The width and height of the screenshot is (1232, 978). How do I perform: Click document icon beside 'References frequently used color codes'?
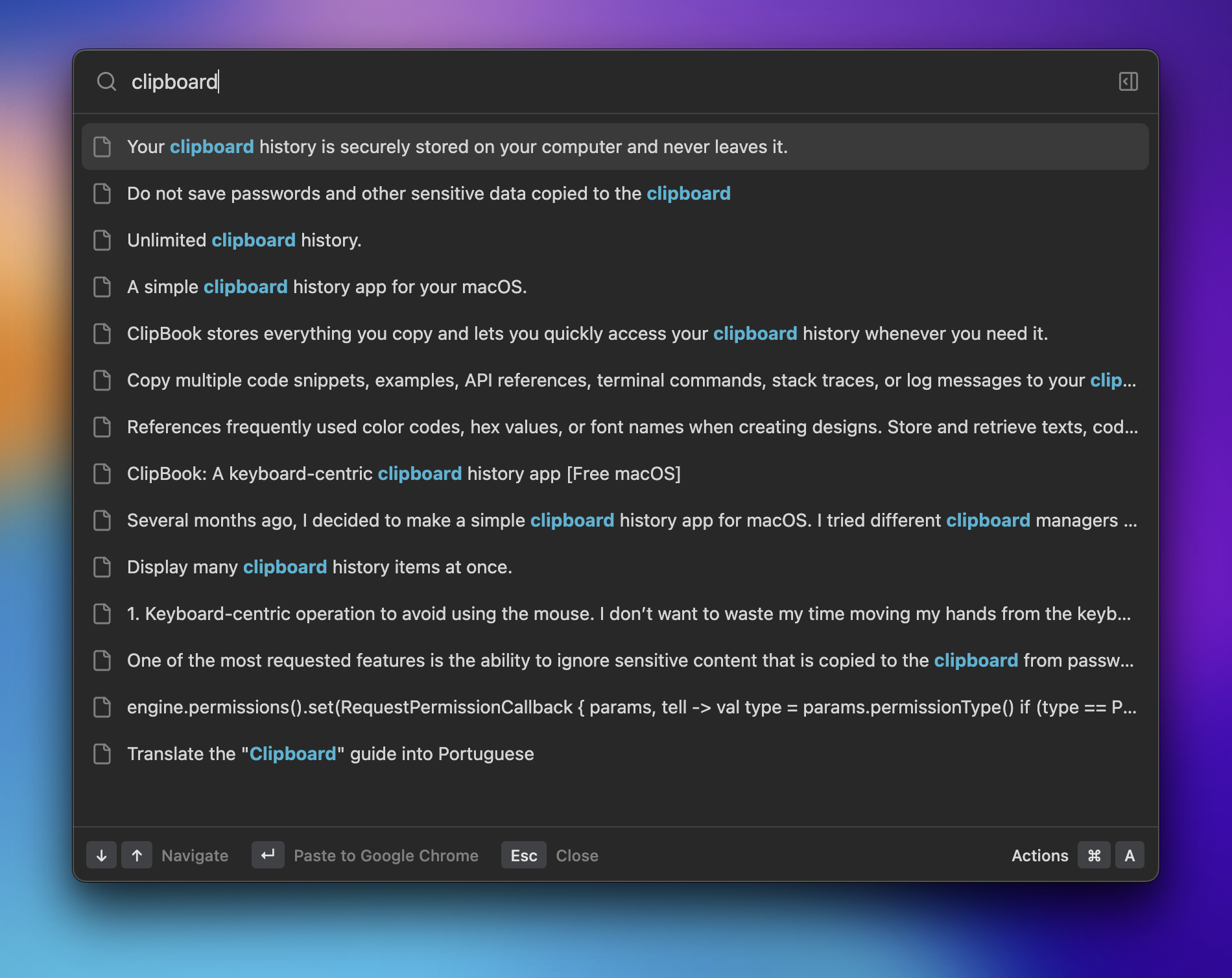[102, 427]
